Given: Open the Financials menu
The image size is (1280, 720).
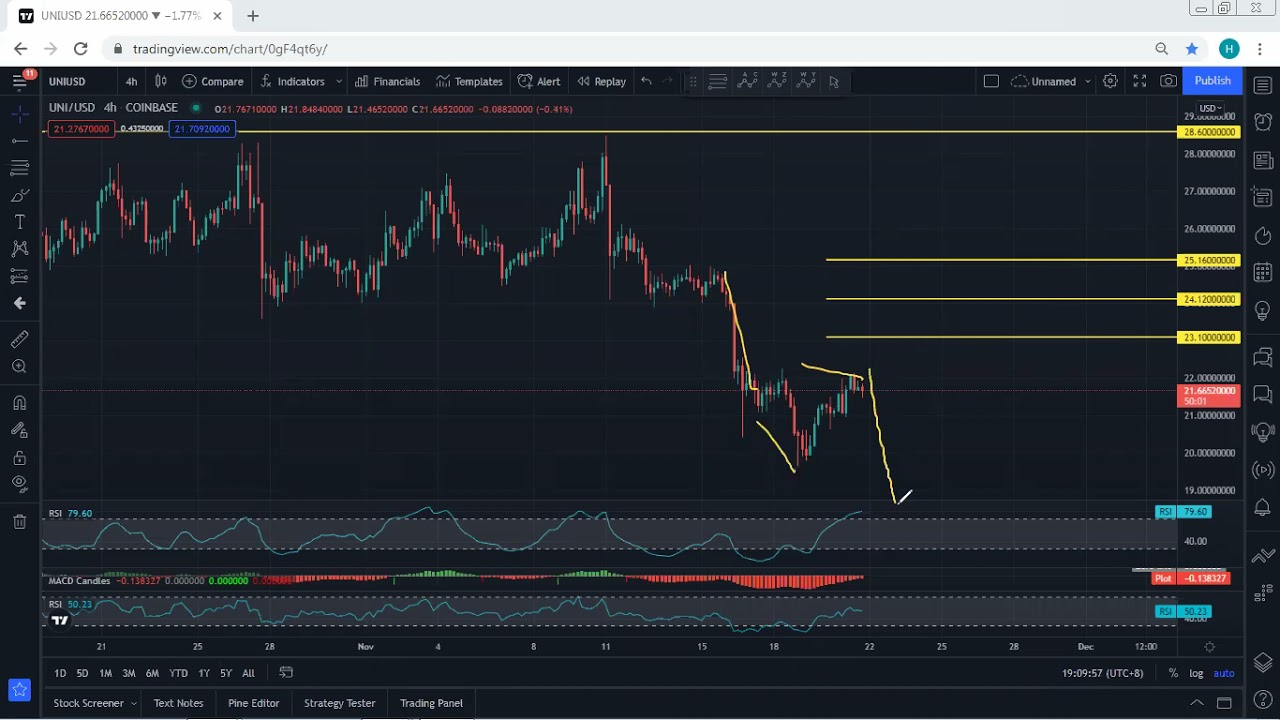Looking at the screenshot, I should (387, 81).
